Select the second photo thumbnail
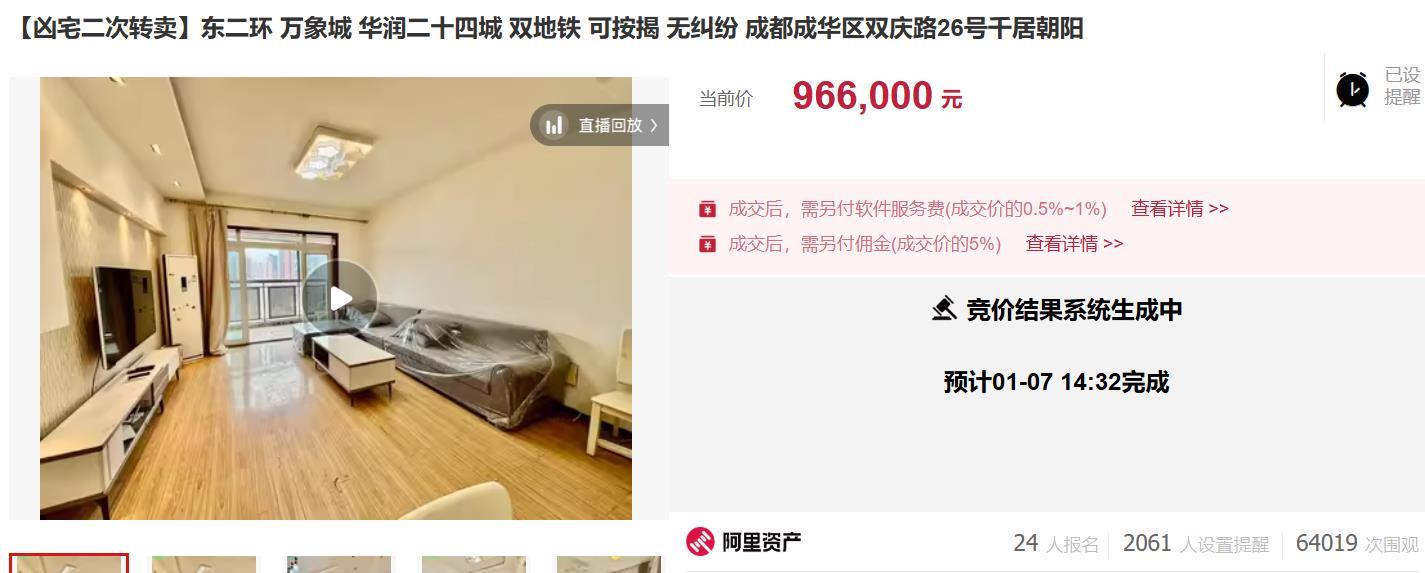Screen dimensions: 1425x573 coord(204,564)
